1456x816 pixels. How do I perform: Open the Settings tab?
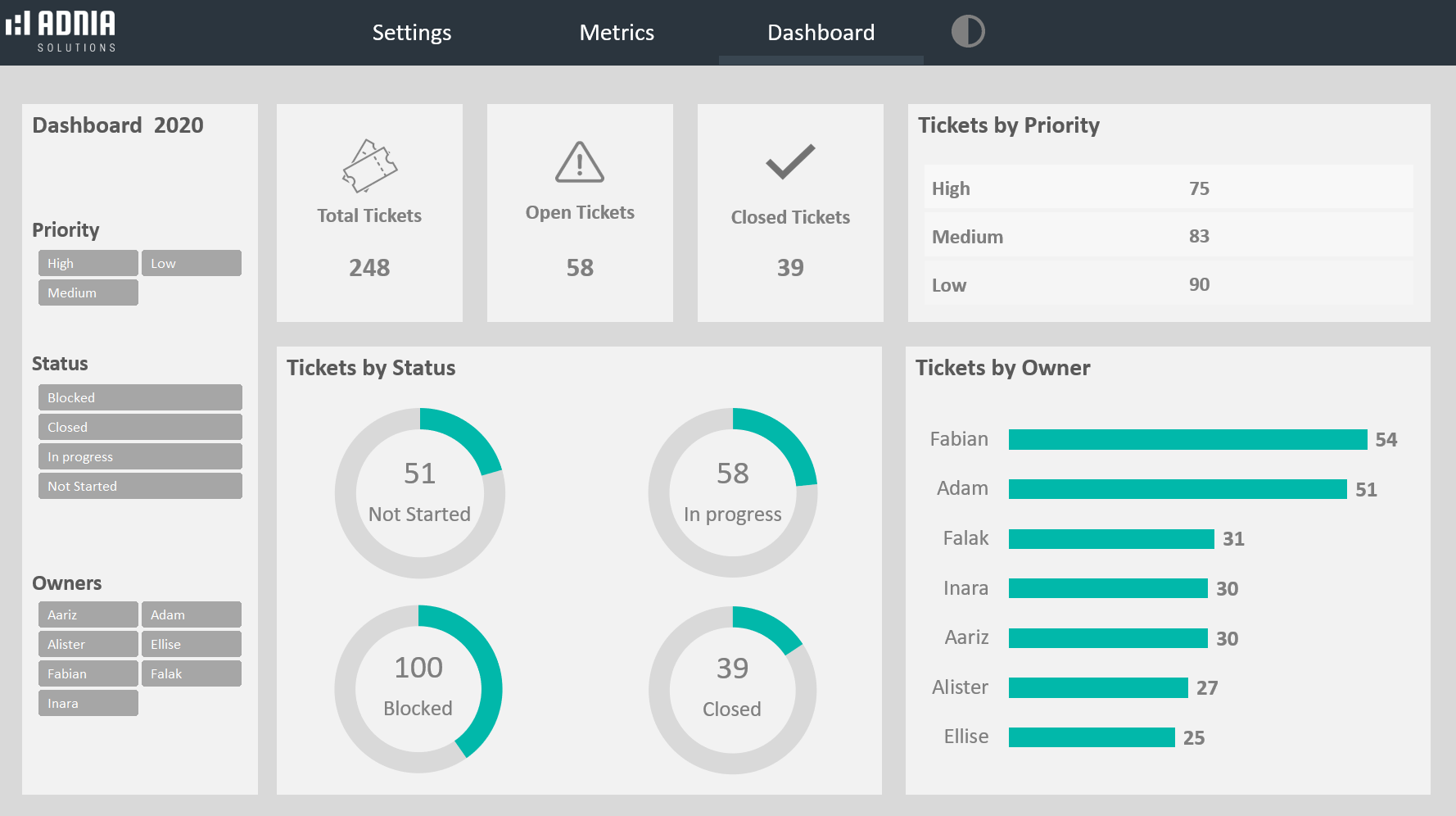(x=412, y=33)
